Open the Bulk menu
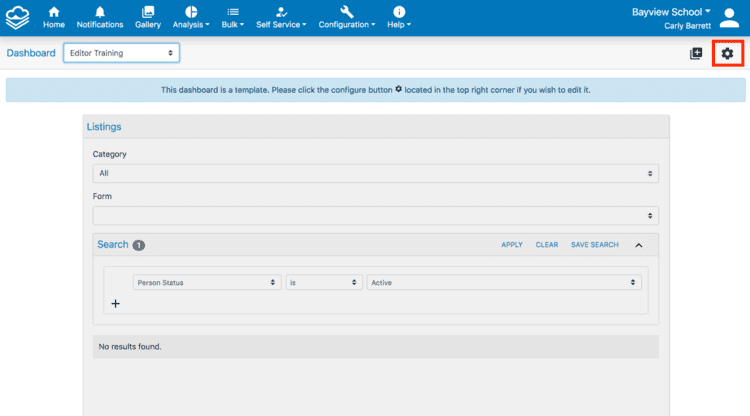Viewport: 750px width, 416px height. pos(232,18)
